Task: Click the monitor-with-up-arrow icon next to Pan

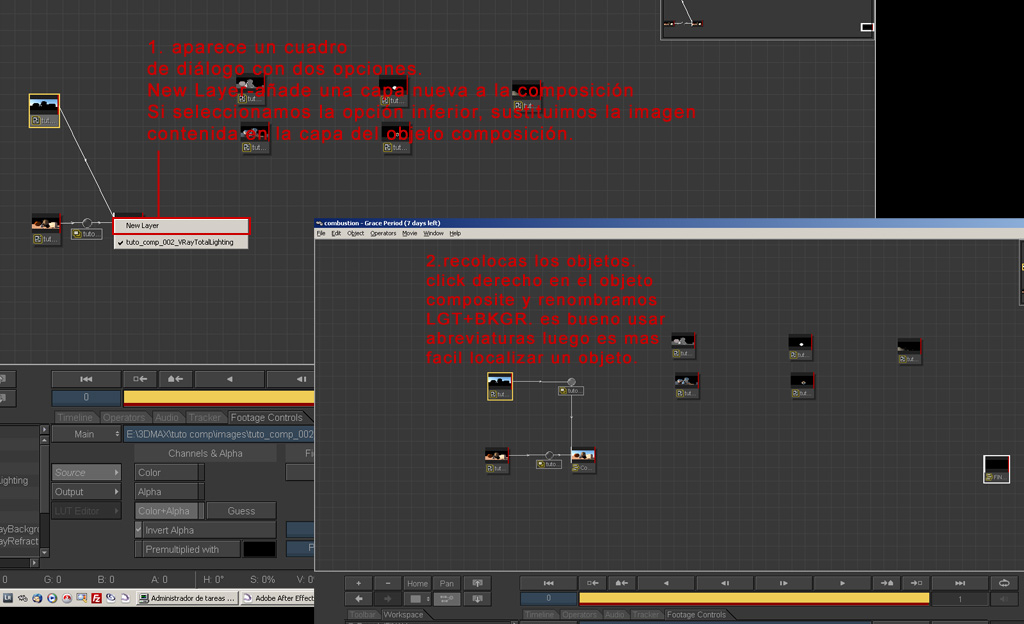Action: (477, 583)
